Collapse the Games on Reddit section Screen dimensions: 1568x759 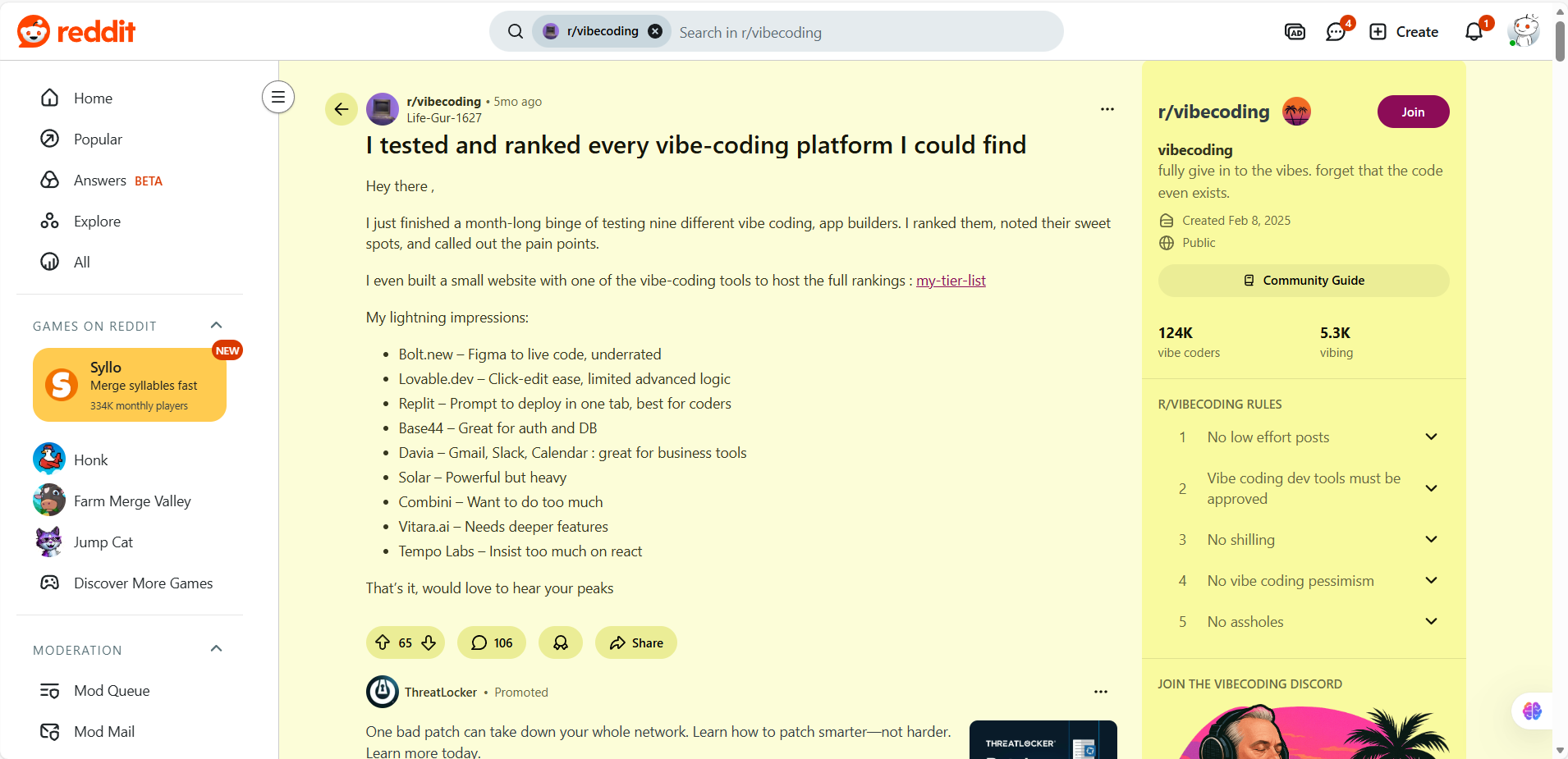point(217,326)
